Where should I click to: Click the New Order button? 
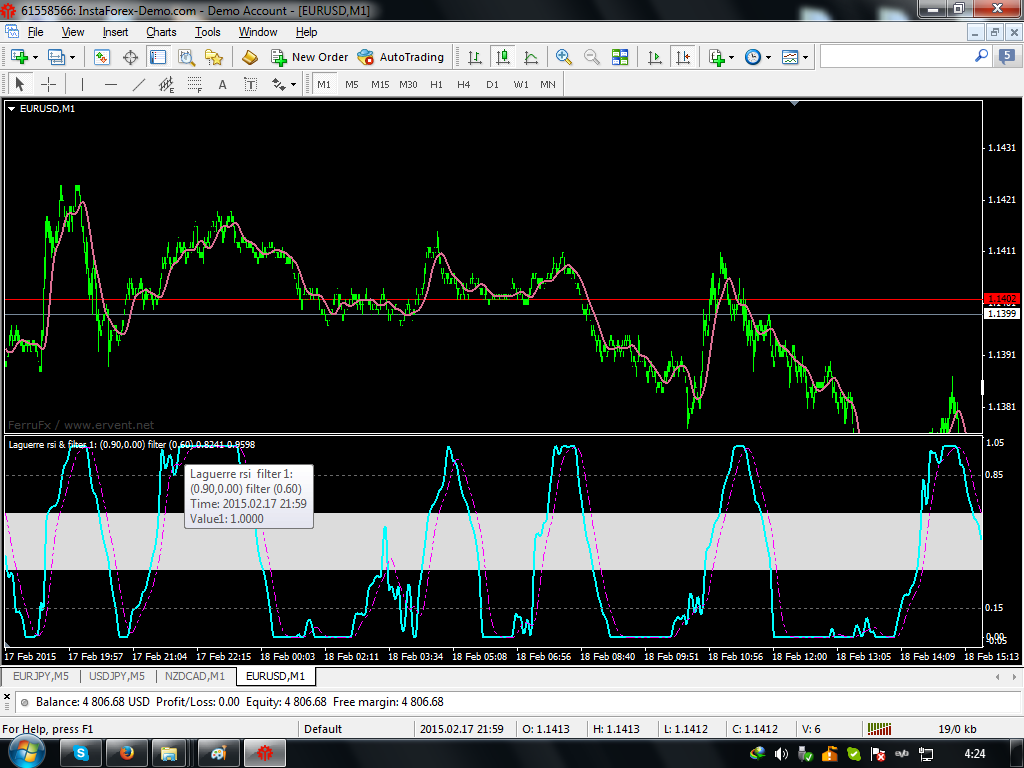pos(310,57)
